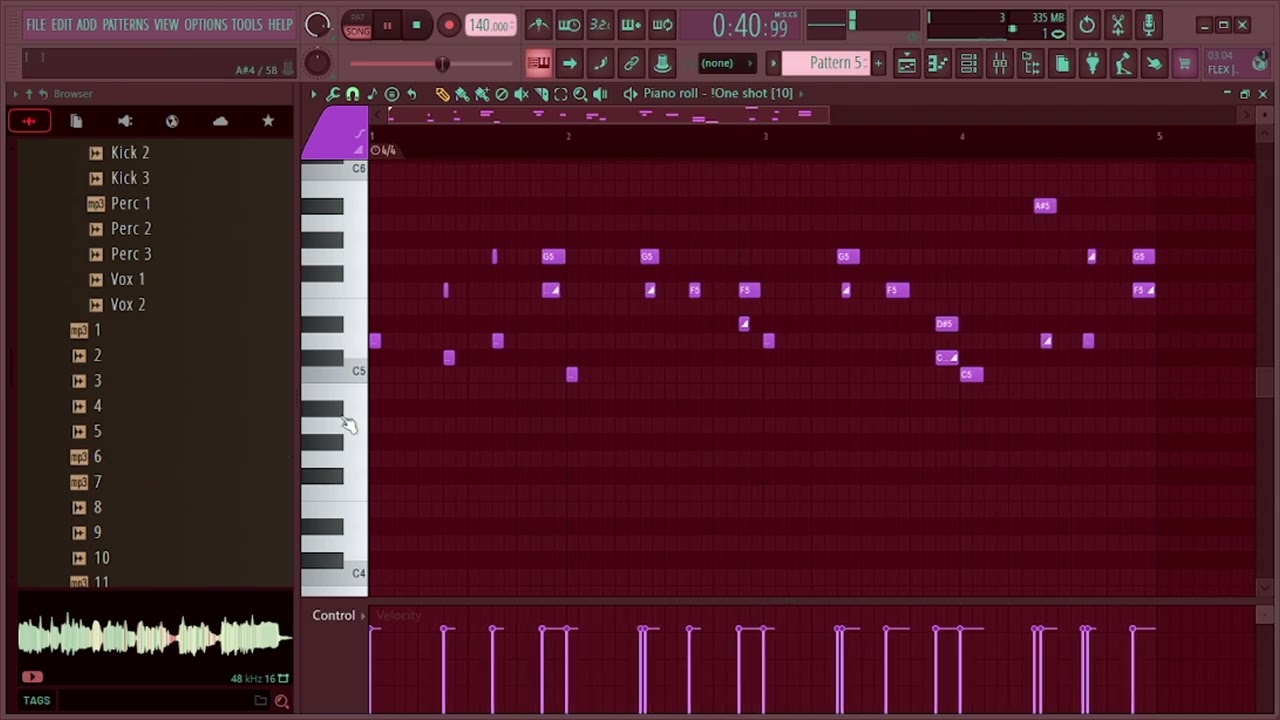Open the (none) snap dropdown
Viewport: 1280px width, 720px height.
727,64
